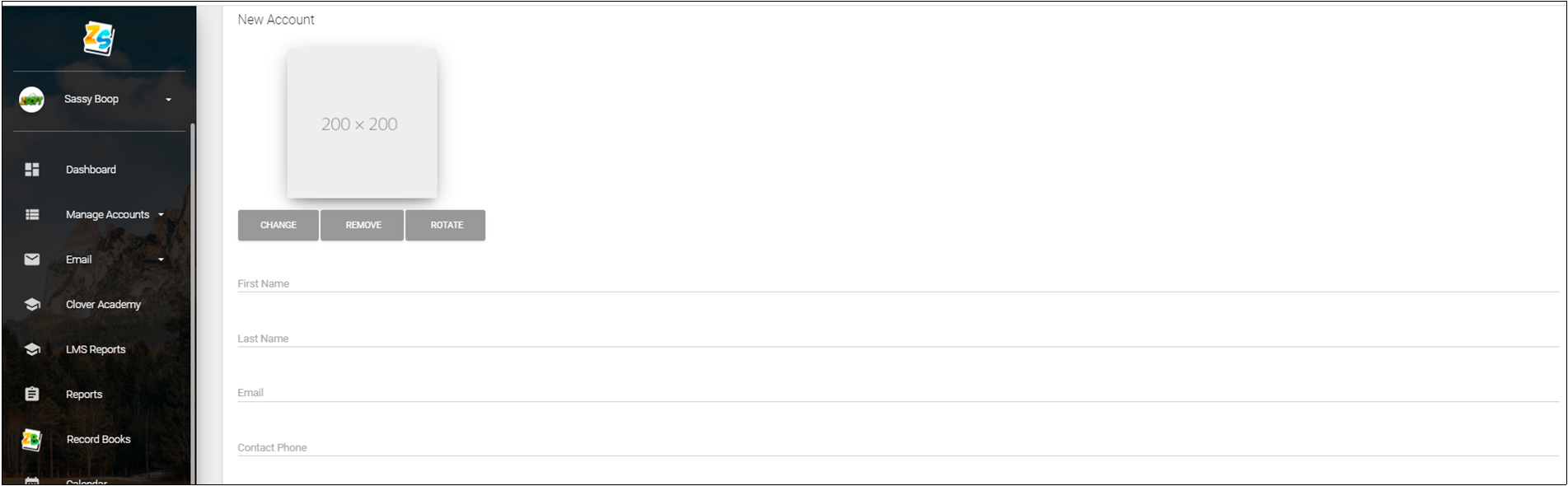Click the Clover Academy graduation cap icon

pos(32,305)
